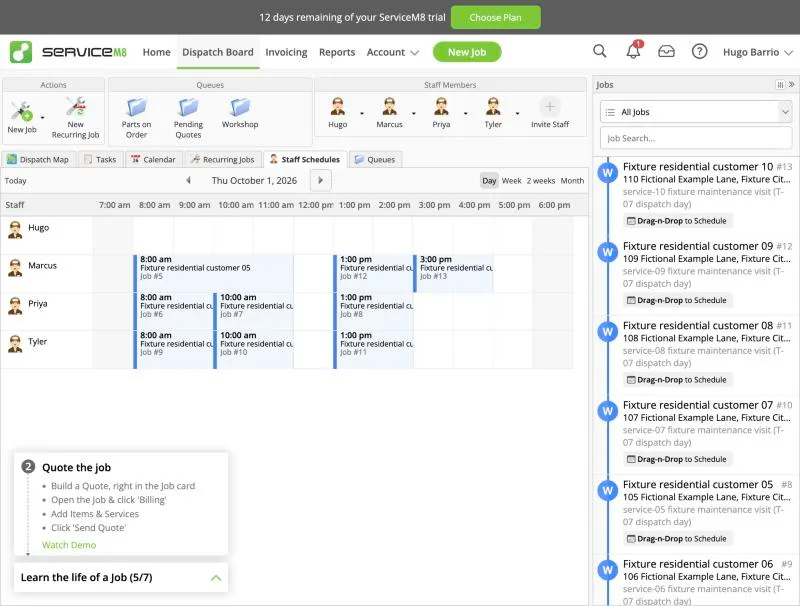
Task: Follow the Watch Demo link
Action: [x=69, y=545]
